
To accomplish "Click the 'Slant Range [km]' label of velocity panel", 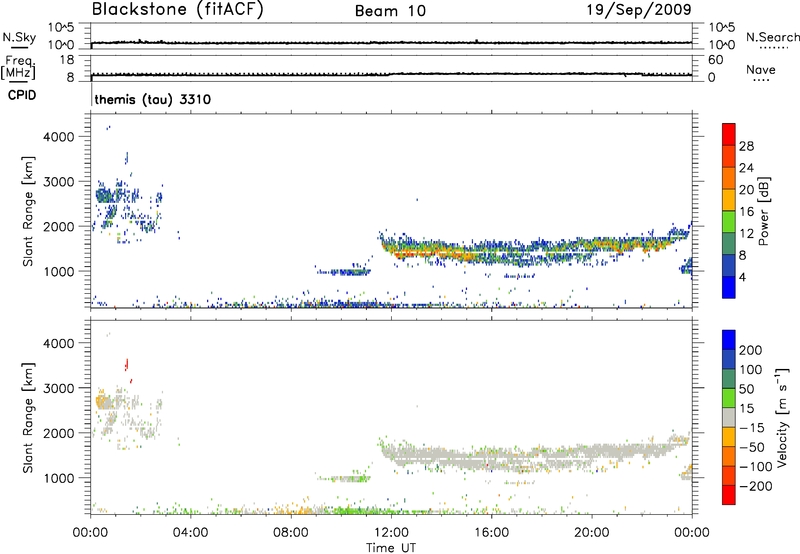I will [x=28, y=418].
